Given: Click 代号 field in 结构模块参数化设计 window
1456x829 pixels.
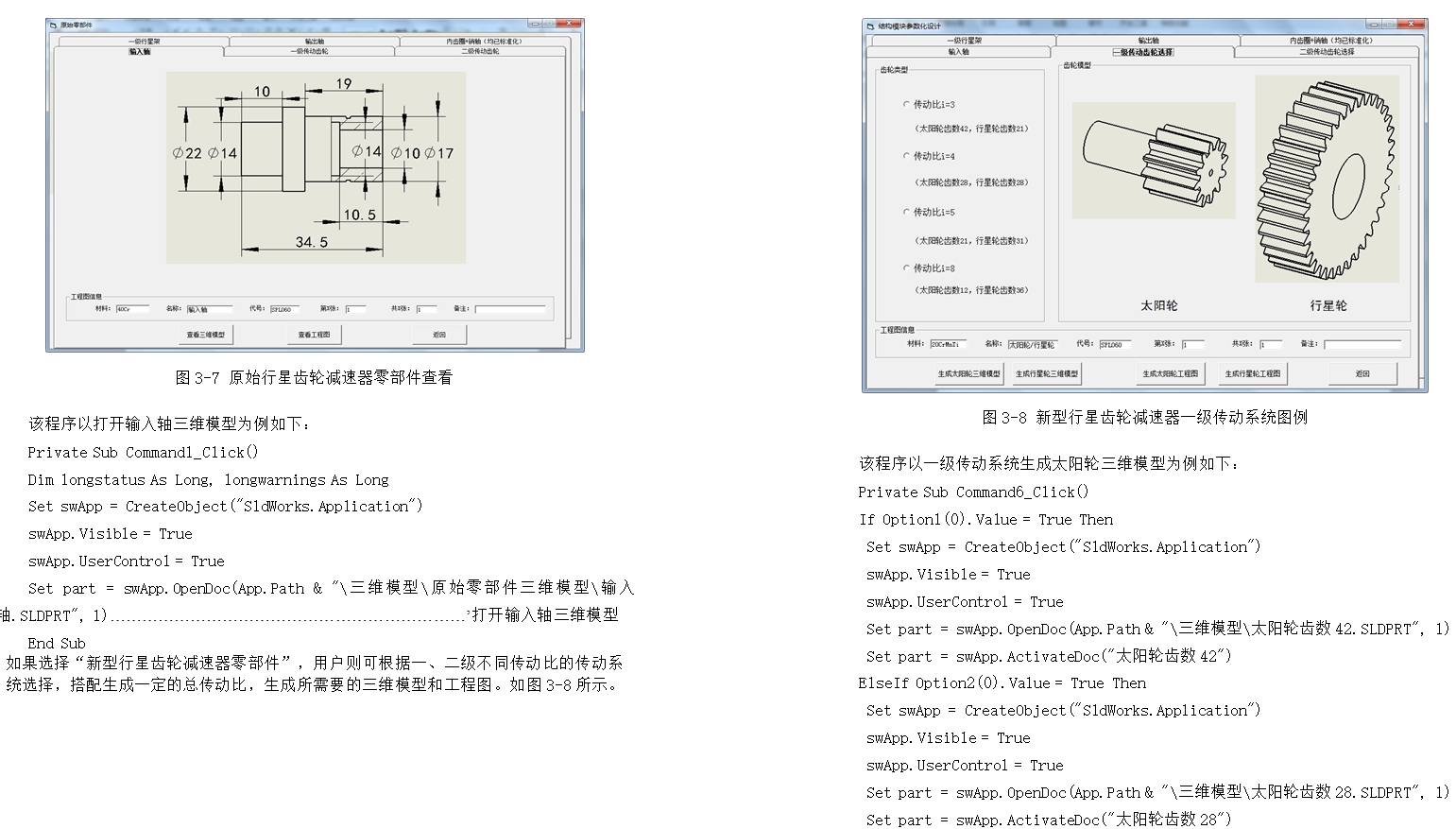Looking at the screenshot, I should (1115, 345).
